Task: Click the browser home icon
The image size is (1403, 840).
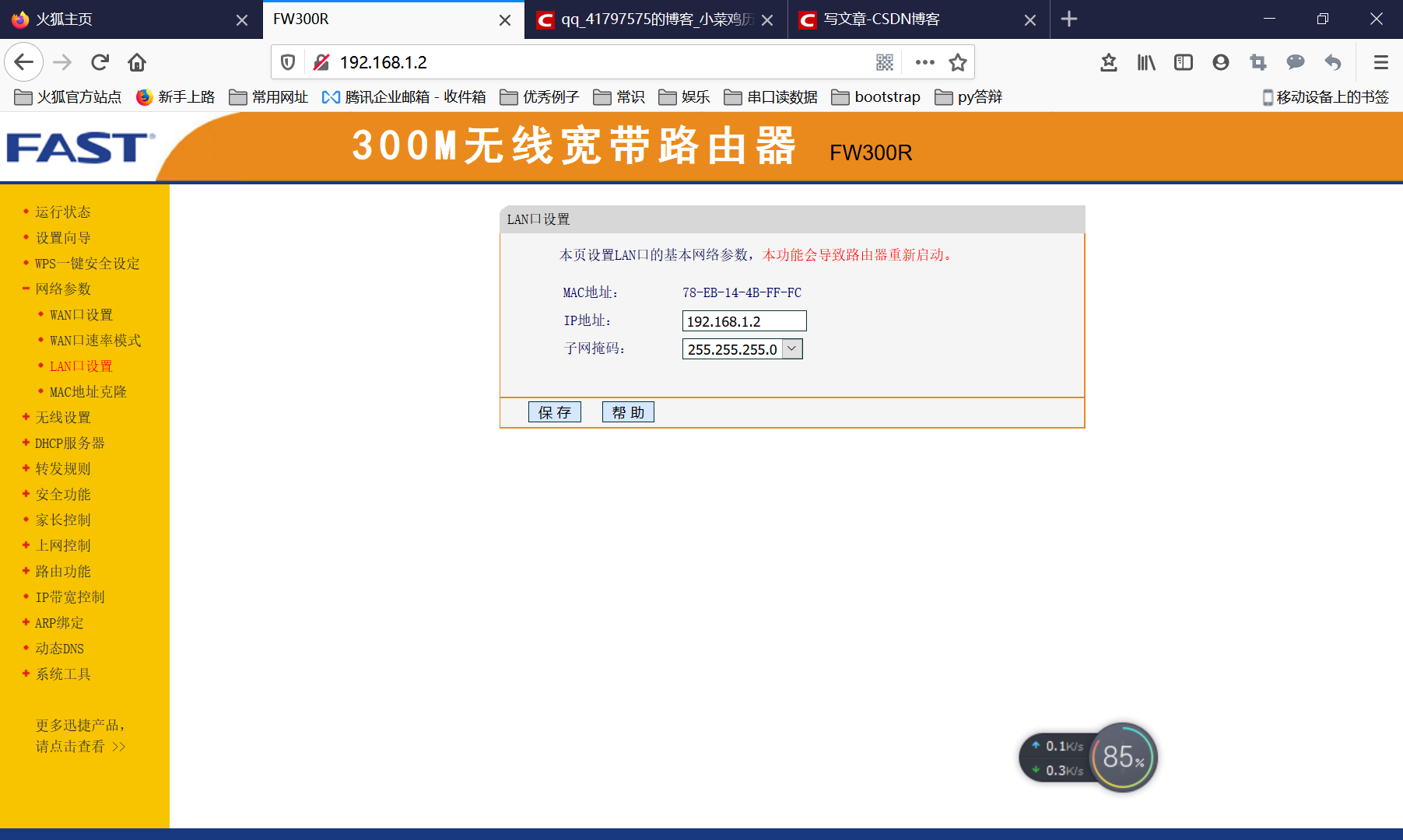Action: [x=136, y=62]
